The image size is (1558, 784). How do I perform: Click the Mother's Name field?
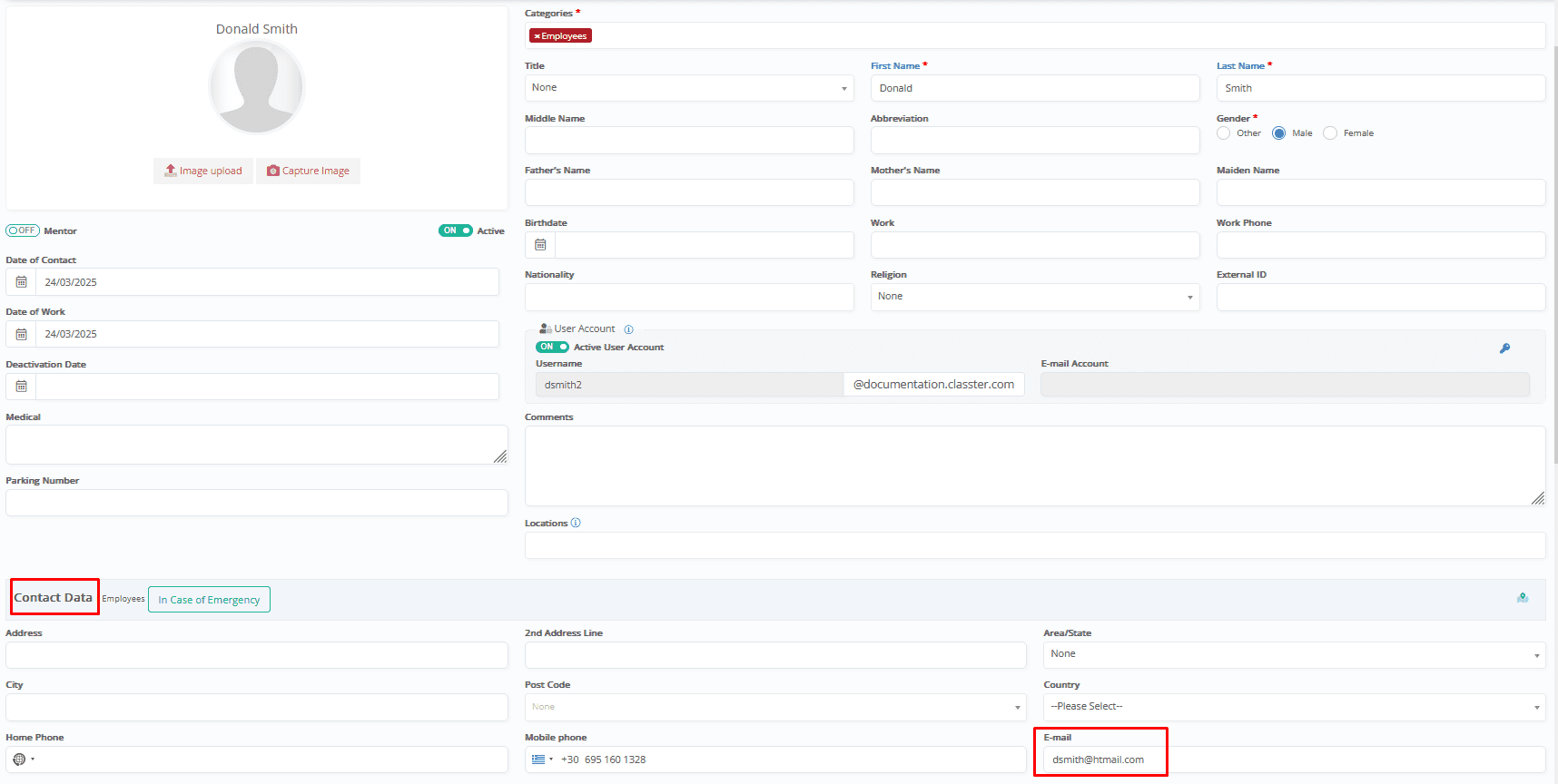pyautogui.click(x=1035, y=192)
